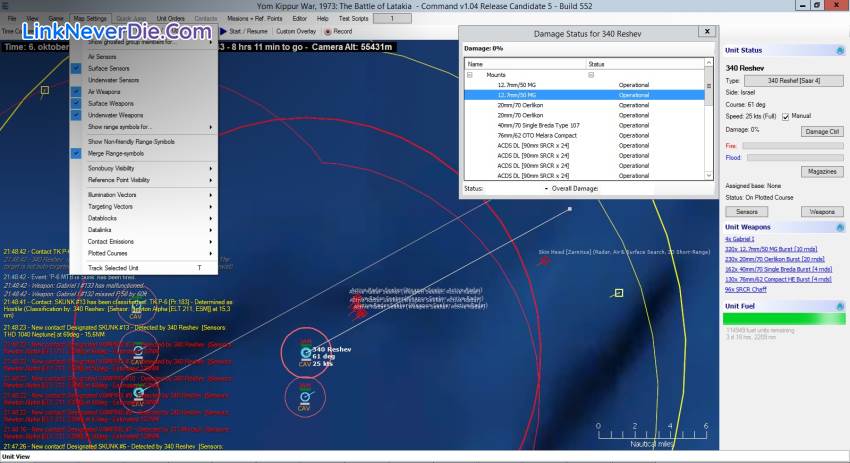Open the File menu
Screen dimensions: 850x463
(12, 18)
